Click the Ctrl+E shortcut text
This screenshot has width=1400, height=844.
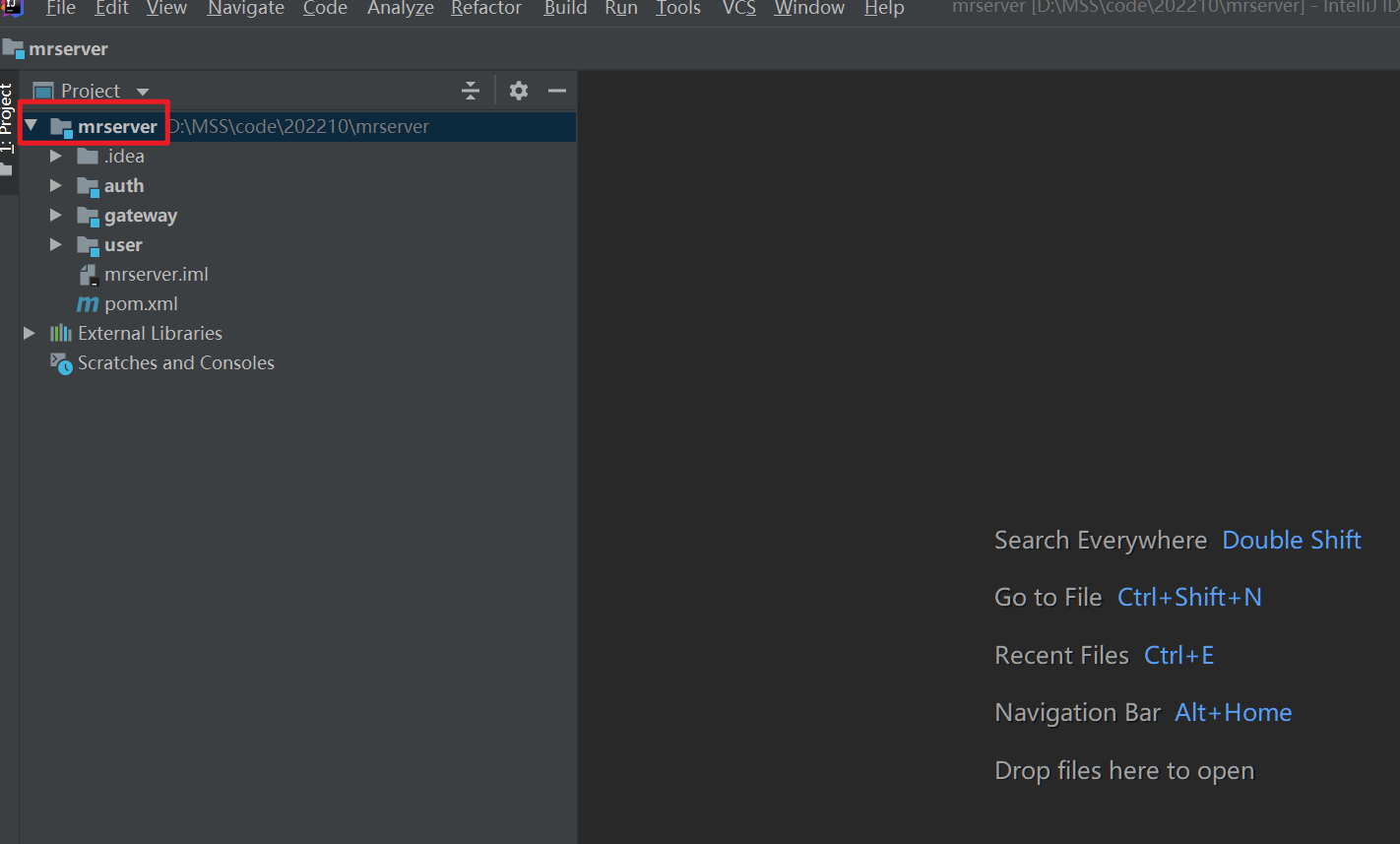tap(1178, 655)
